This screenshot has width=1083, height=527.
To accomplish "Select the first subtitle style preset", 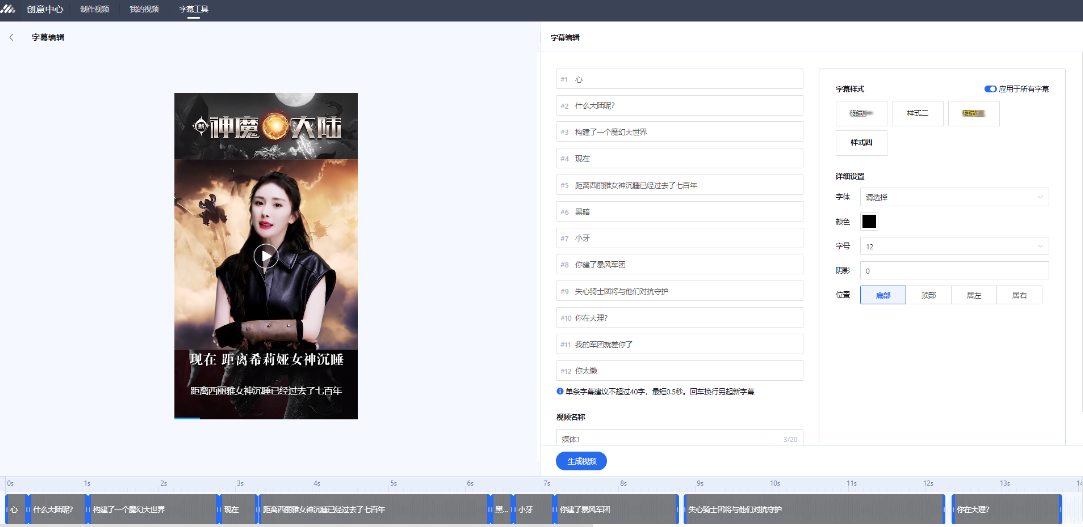I will 861,114.
